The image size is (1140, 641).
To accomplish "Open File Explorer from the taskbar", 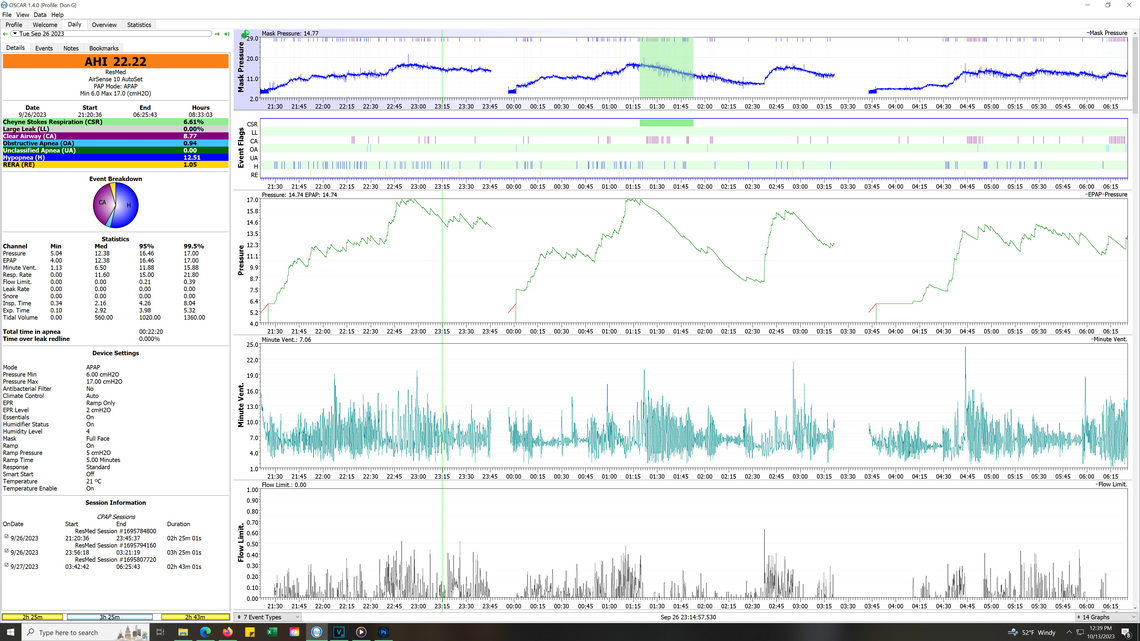I will pos(182,632).
